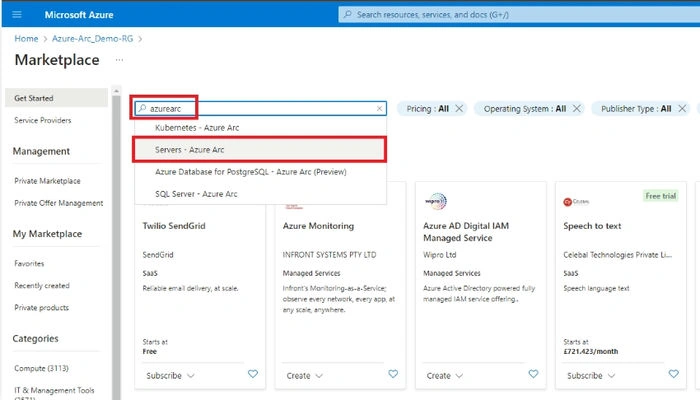Open Private Offer Management
700x400 pixels.
[58, 203]
